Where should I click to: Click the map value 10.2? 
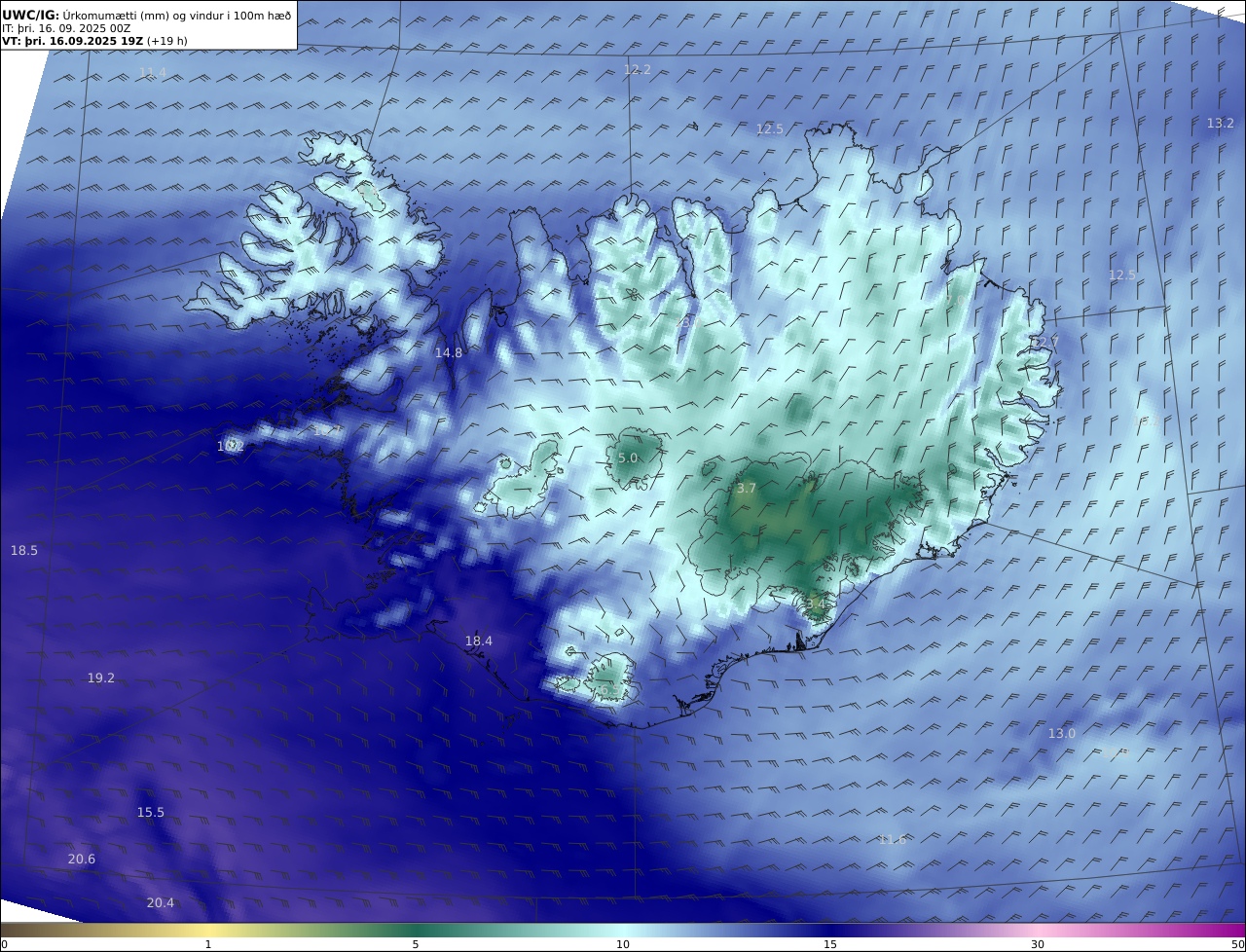231,447
